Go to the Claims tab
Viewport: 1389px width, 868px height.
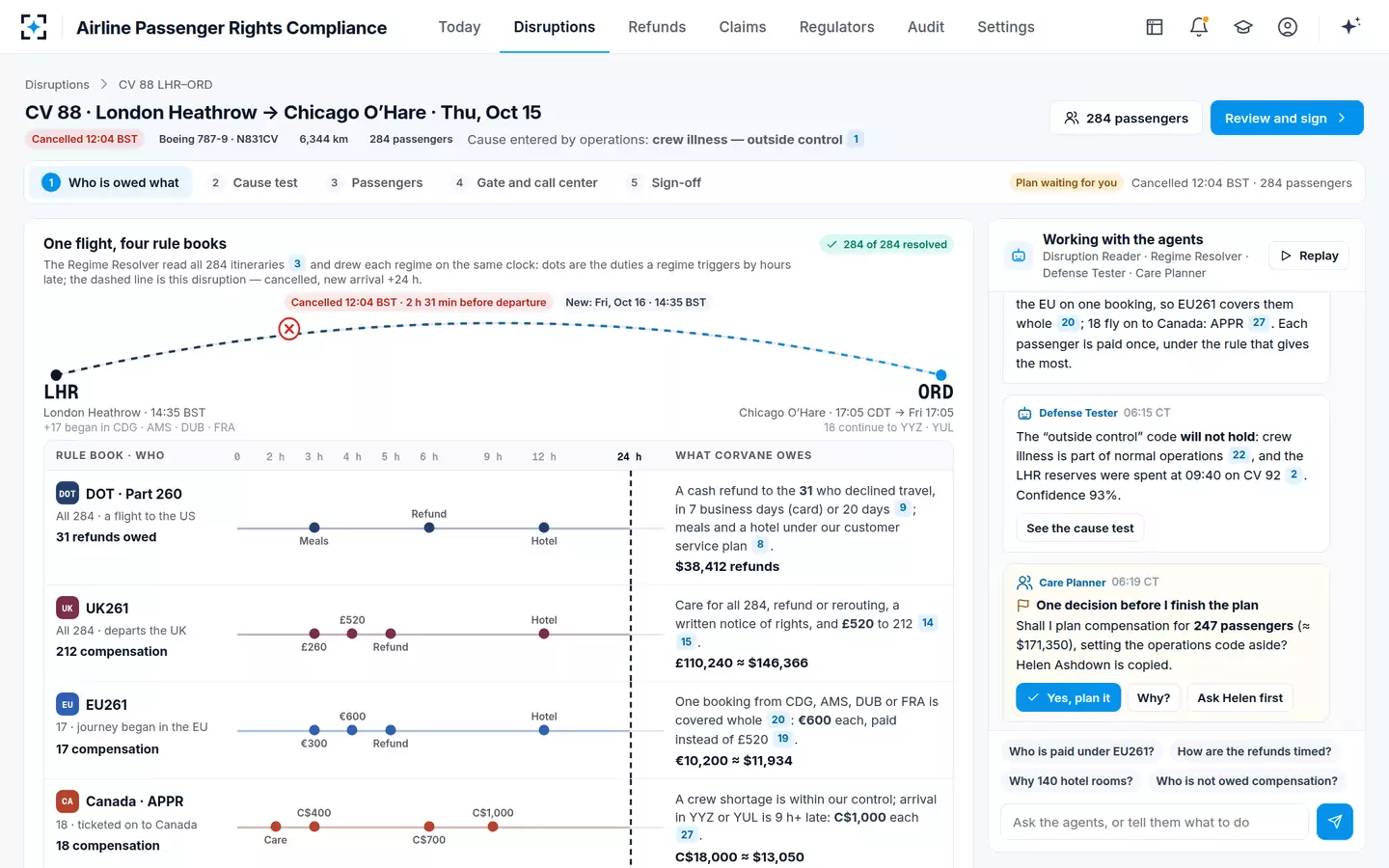click(x=743, y=27)
